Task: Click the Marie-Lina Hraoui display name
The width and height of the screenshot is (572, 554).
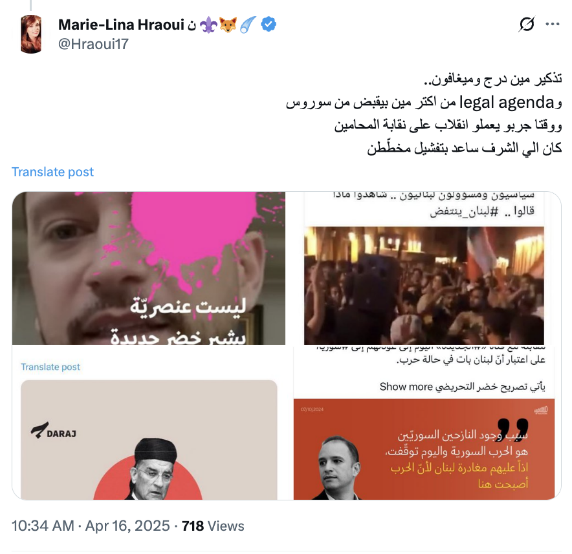Action: point(121,25)
